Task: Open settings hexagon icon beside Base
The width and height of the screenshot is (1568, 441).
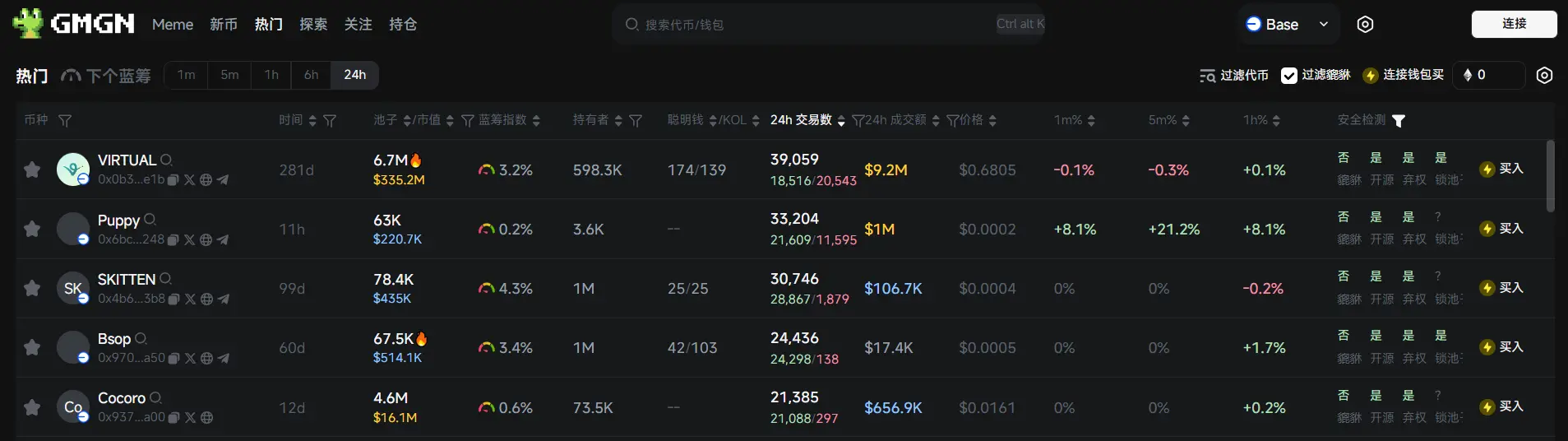Action: [x=1365, y=25]
